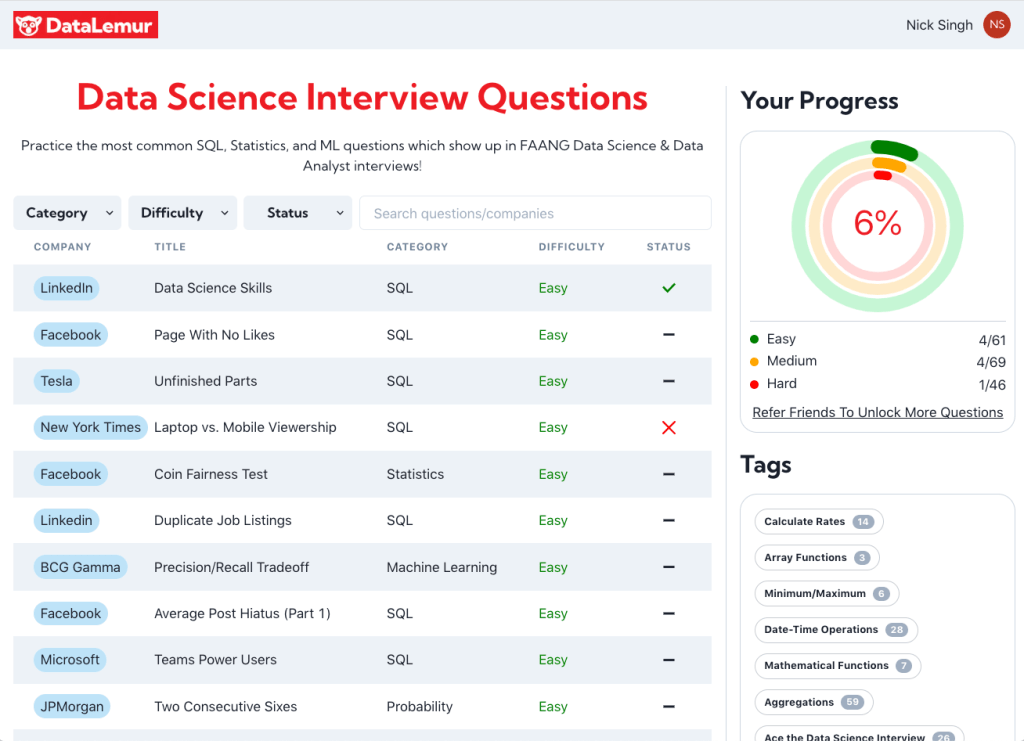1024x741 pixels.
Task: Click the COMPANY column header
Action: point(63,247)
